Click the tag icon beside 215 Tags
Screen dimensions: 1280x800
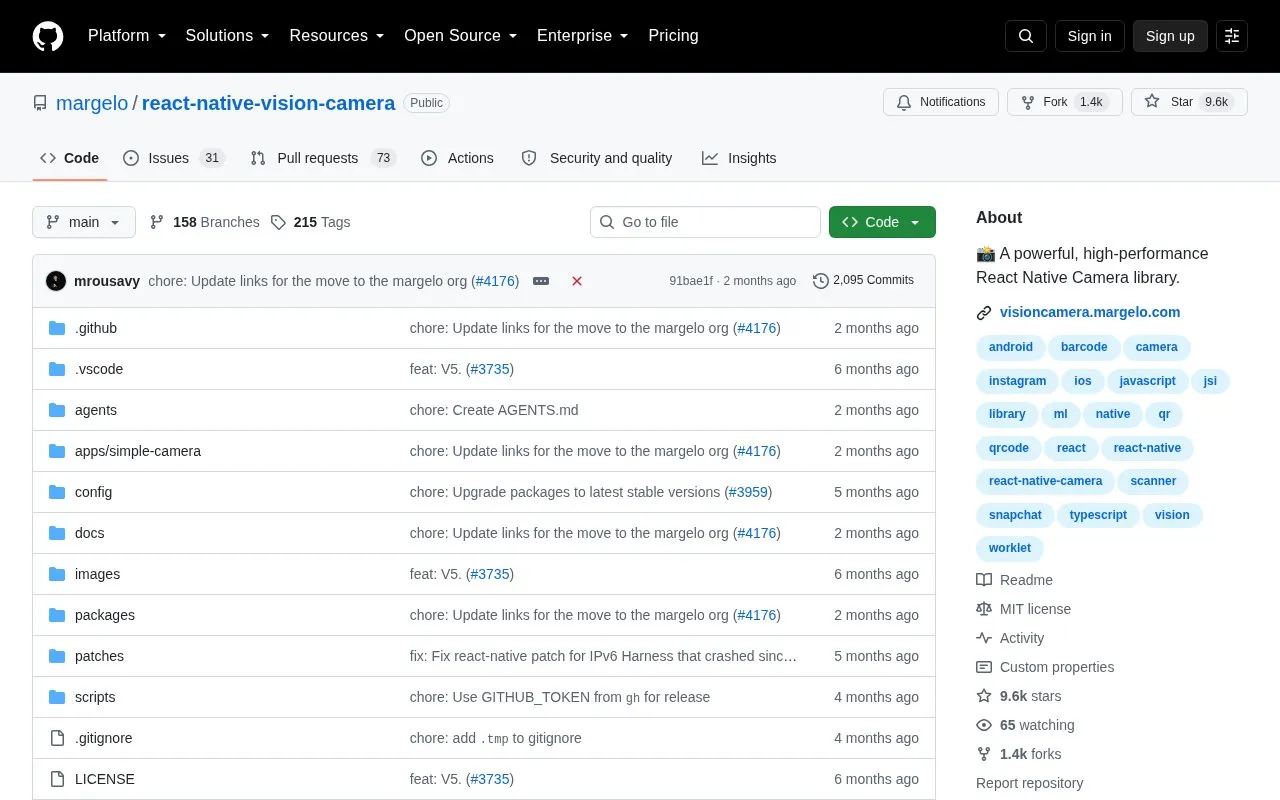pyautogui.click(x=278, y=222)
